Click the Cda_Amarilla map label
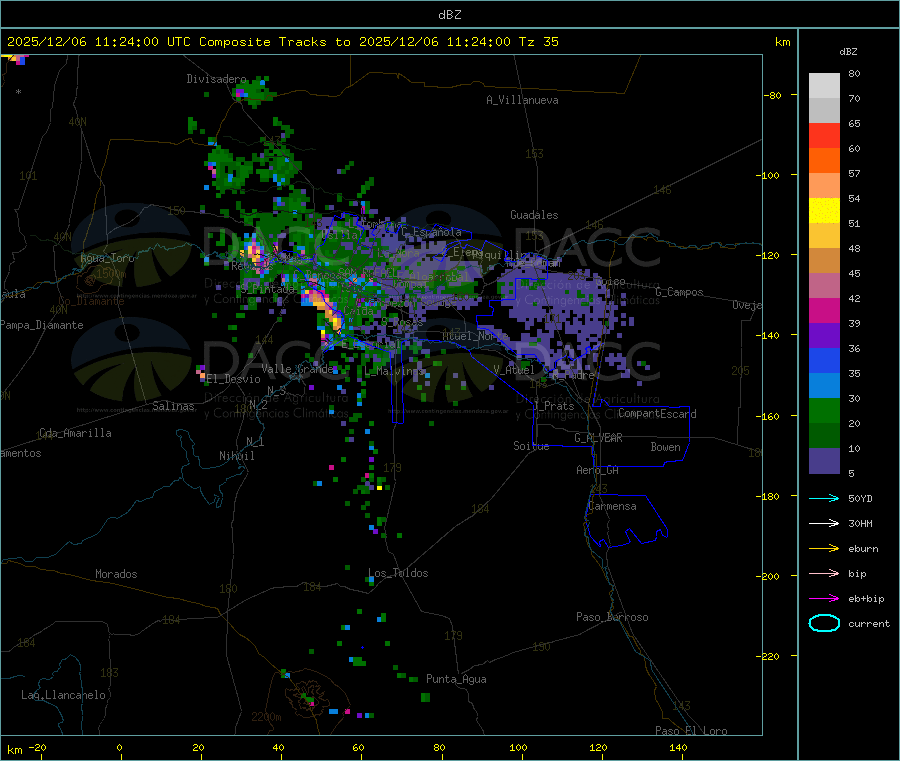The image size is (900, 761). 75,433
